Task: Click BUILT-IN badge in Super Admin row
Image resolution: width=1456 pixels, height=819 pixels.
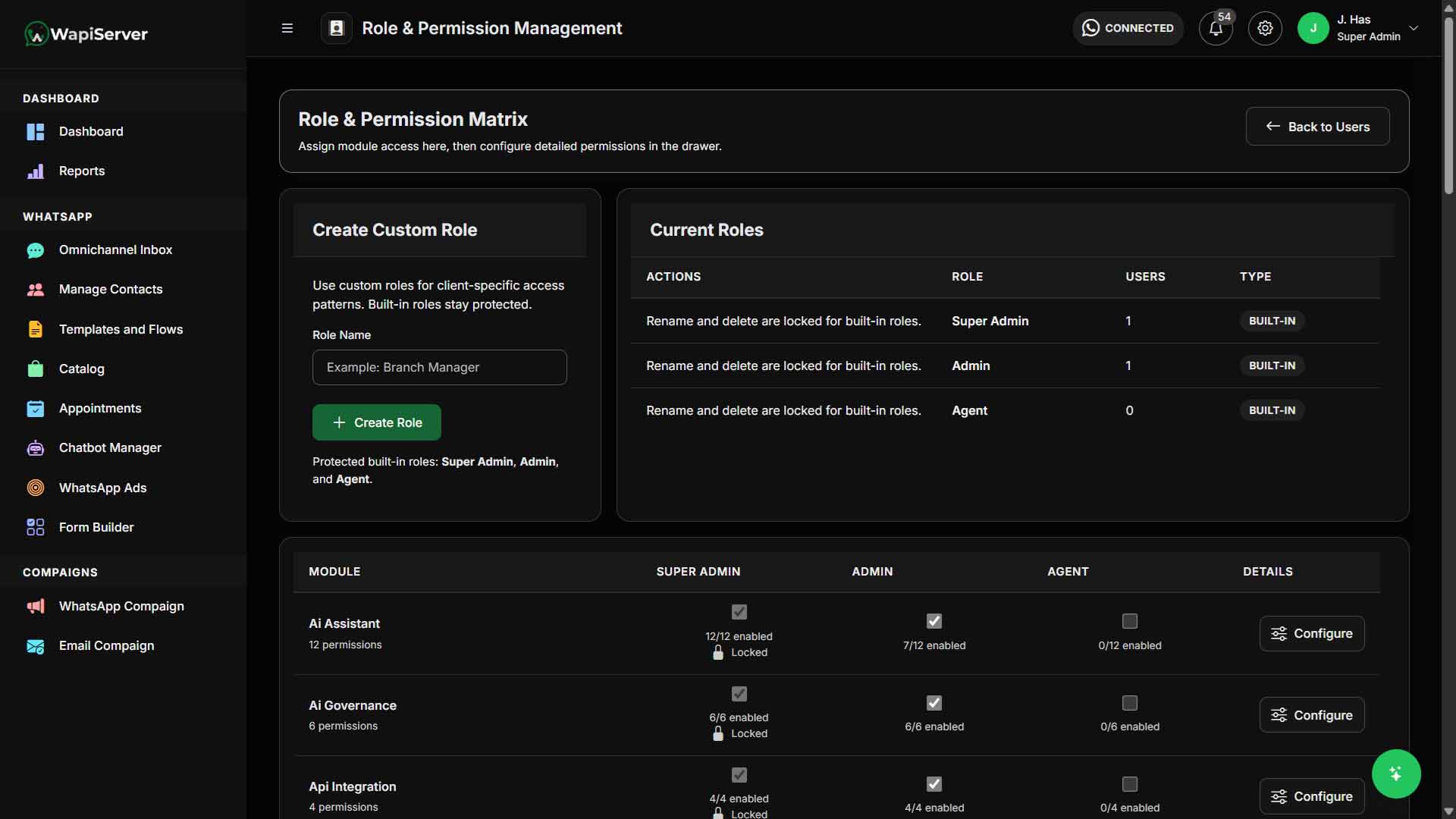Action: (x=1272, y=321)
